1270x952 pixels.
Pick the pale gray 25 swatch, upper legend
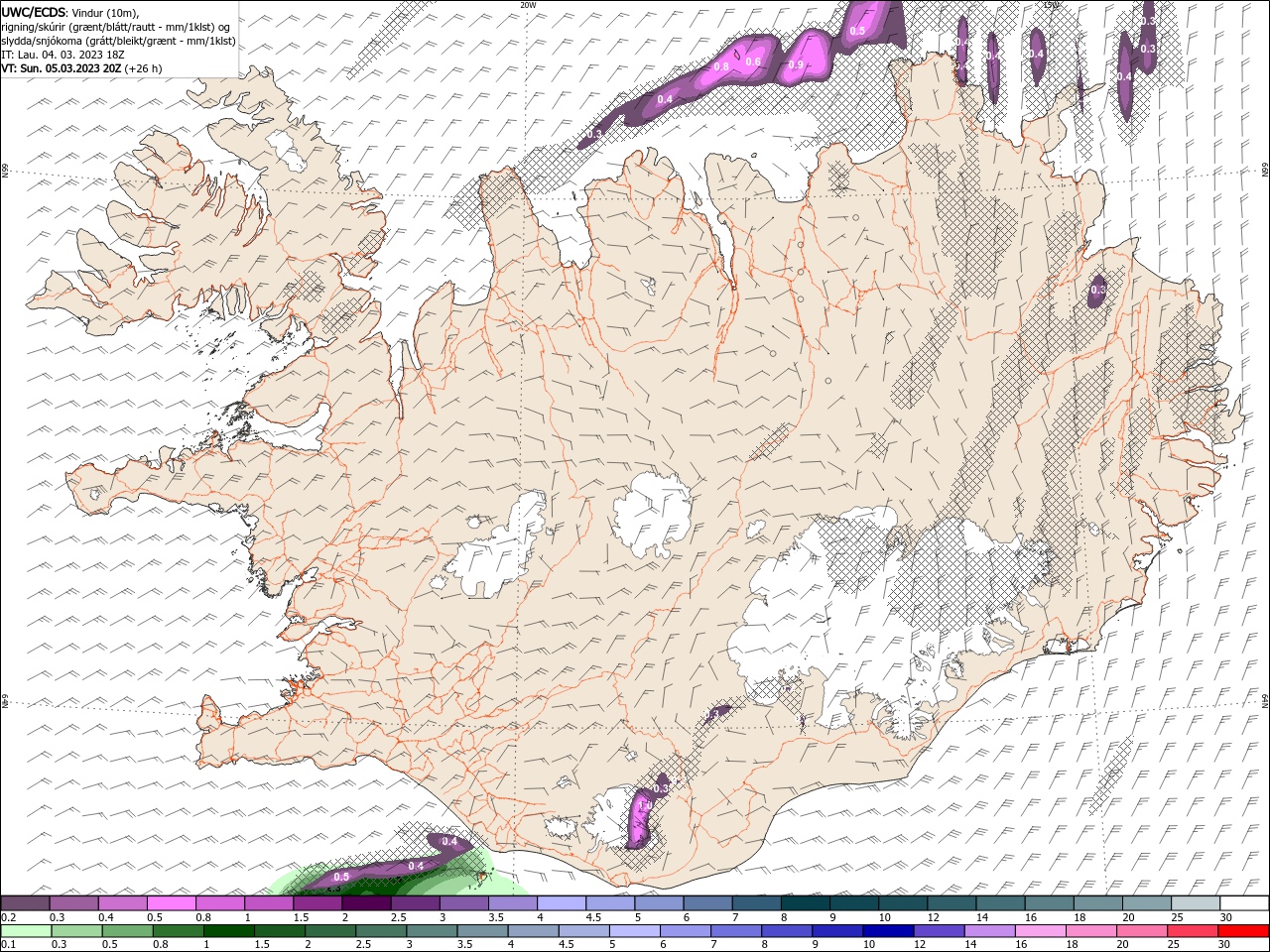coord(1194,903)
